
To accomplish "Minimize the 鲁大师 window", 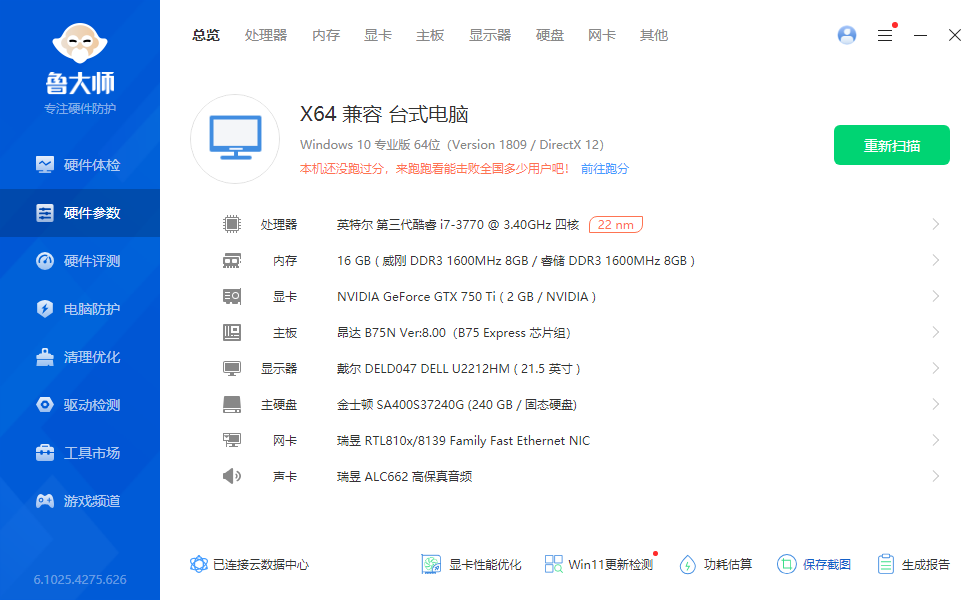I will pyautogui.click(x=920, y=36).
